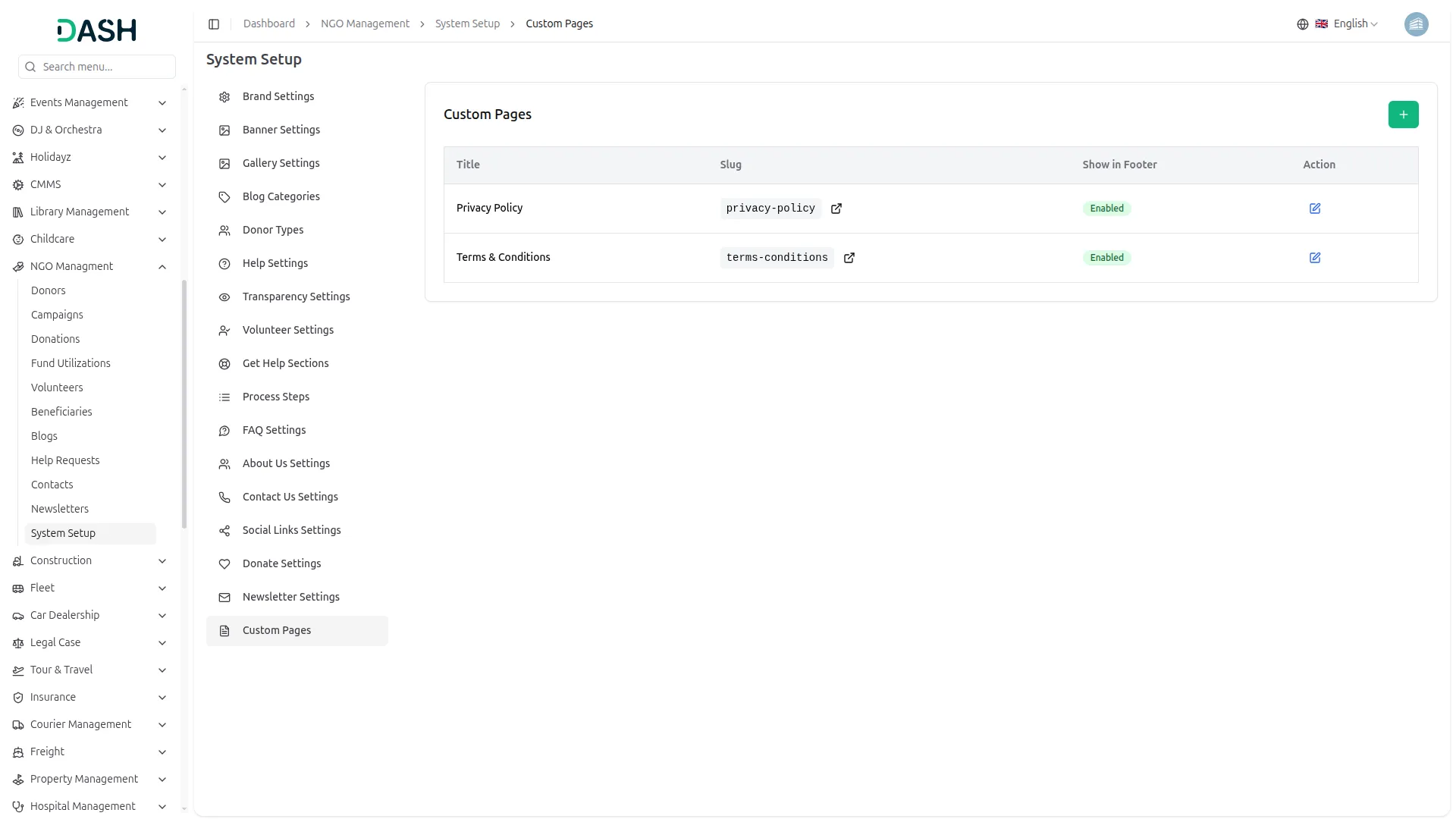
Task: Click the globe language icon
Action: (x=1302, y=24)
